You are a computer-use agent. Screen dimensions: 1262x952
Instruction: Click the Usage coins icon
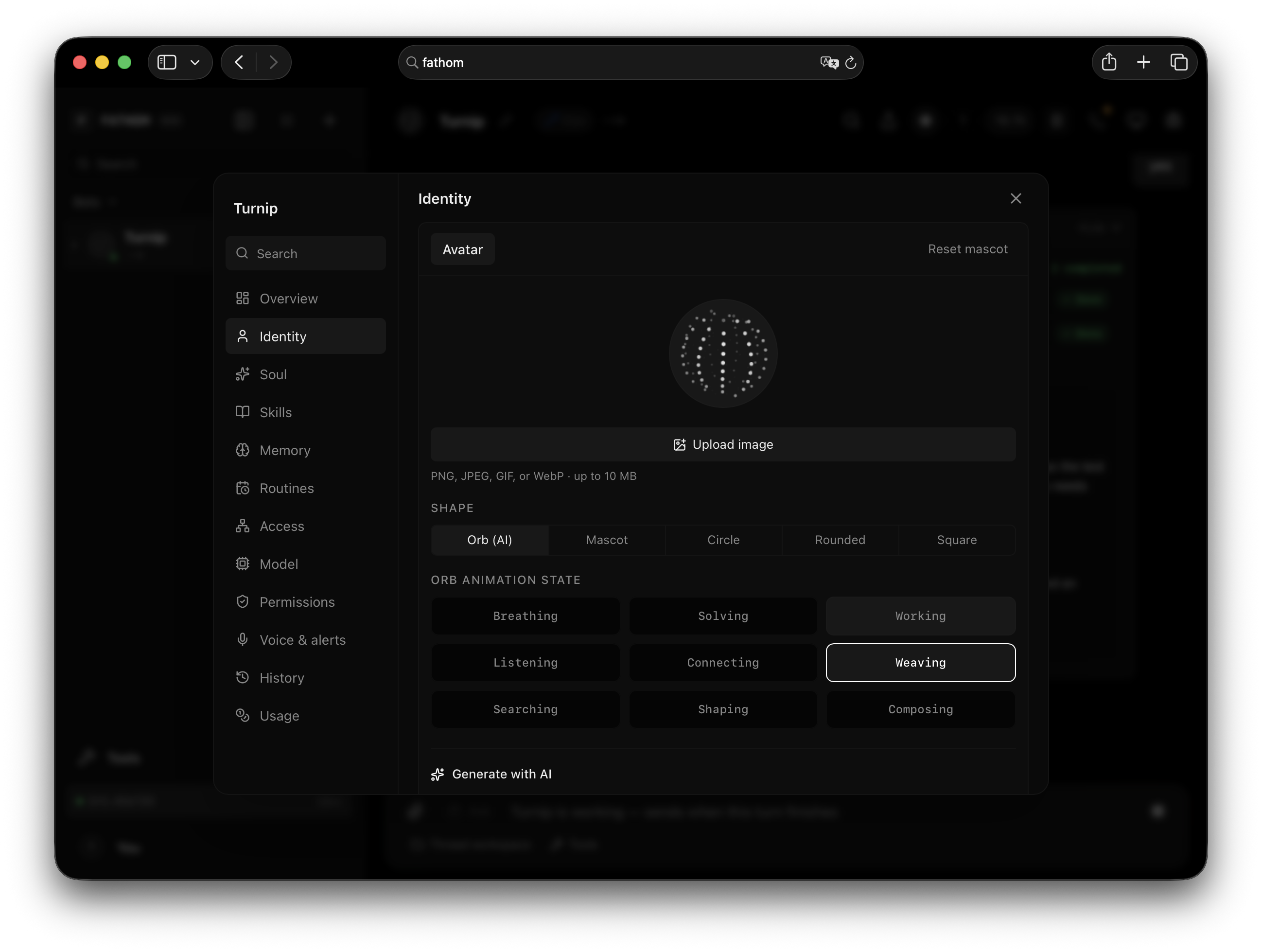[x=243, y=716]
